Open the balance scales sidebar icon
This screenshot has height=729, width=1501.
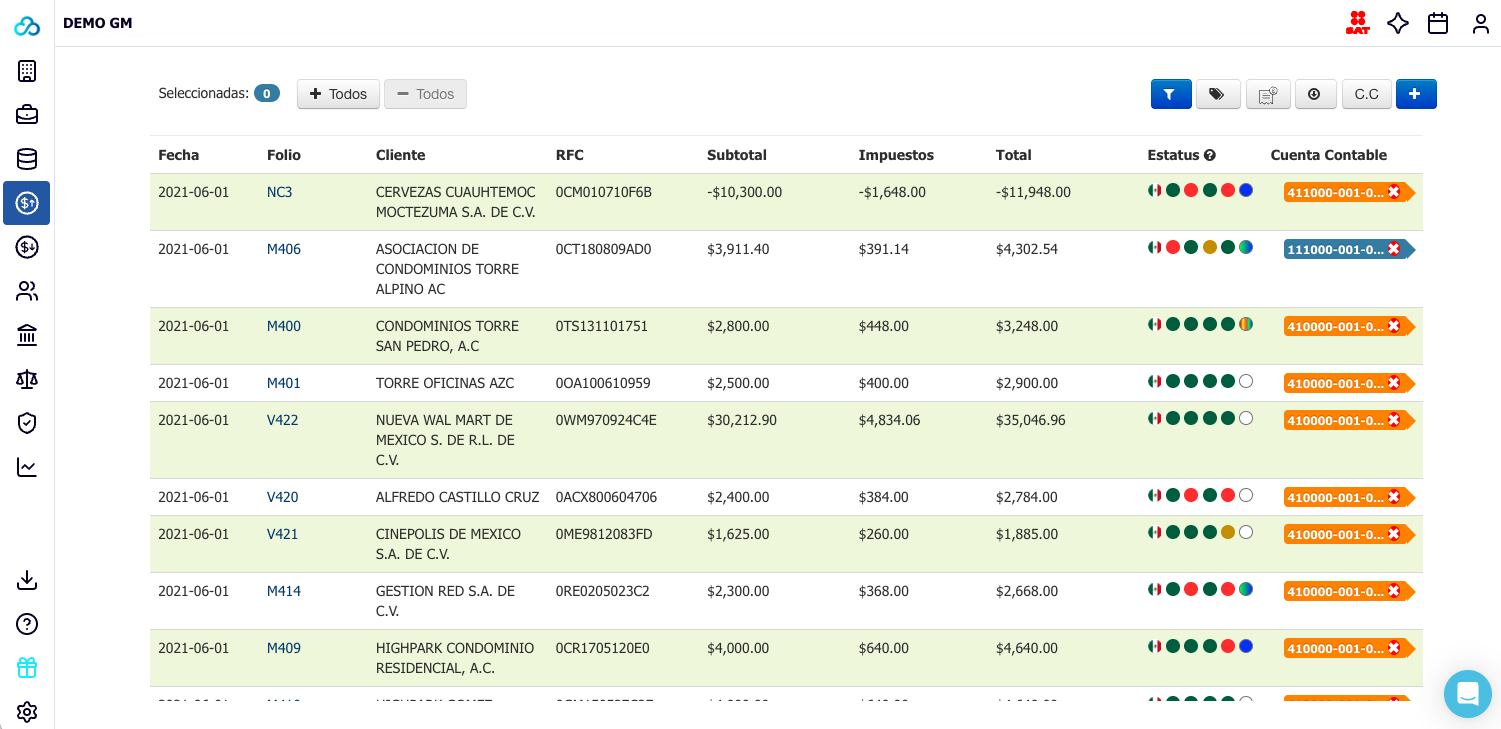27,379
